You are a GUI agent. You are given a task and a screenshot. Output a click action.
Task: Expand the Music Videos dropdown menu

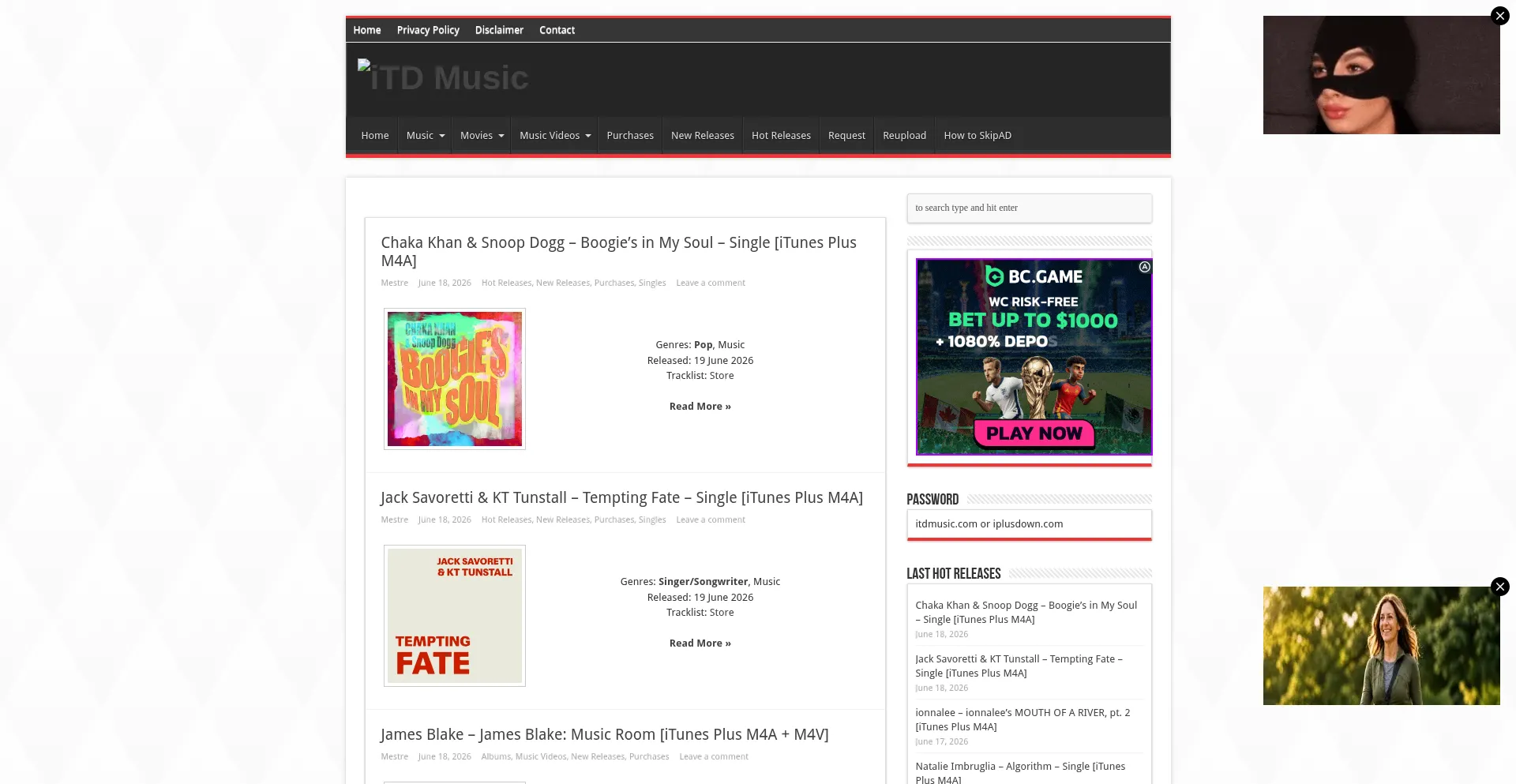(x=555, y=136)
